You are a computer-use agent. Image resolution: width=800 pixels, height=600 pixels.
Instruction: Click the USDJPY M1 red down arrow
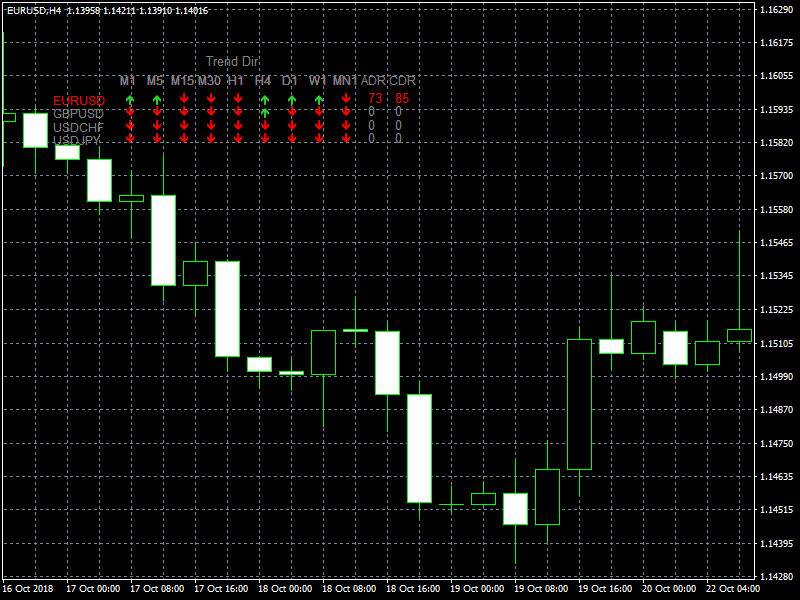pyautogui.click(x=130, y=138)
